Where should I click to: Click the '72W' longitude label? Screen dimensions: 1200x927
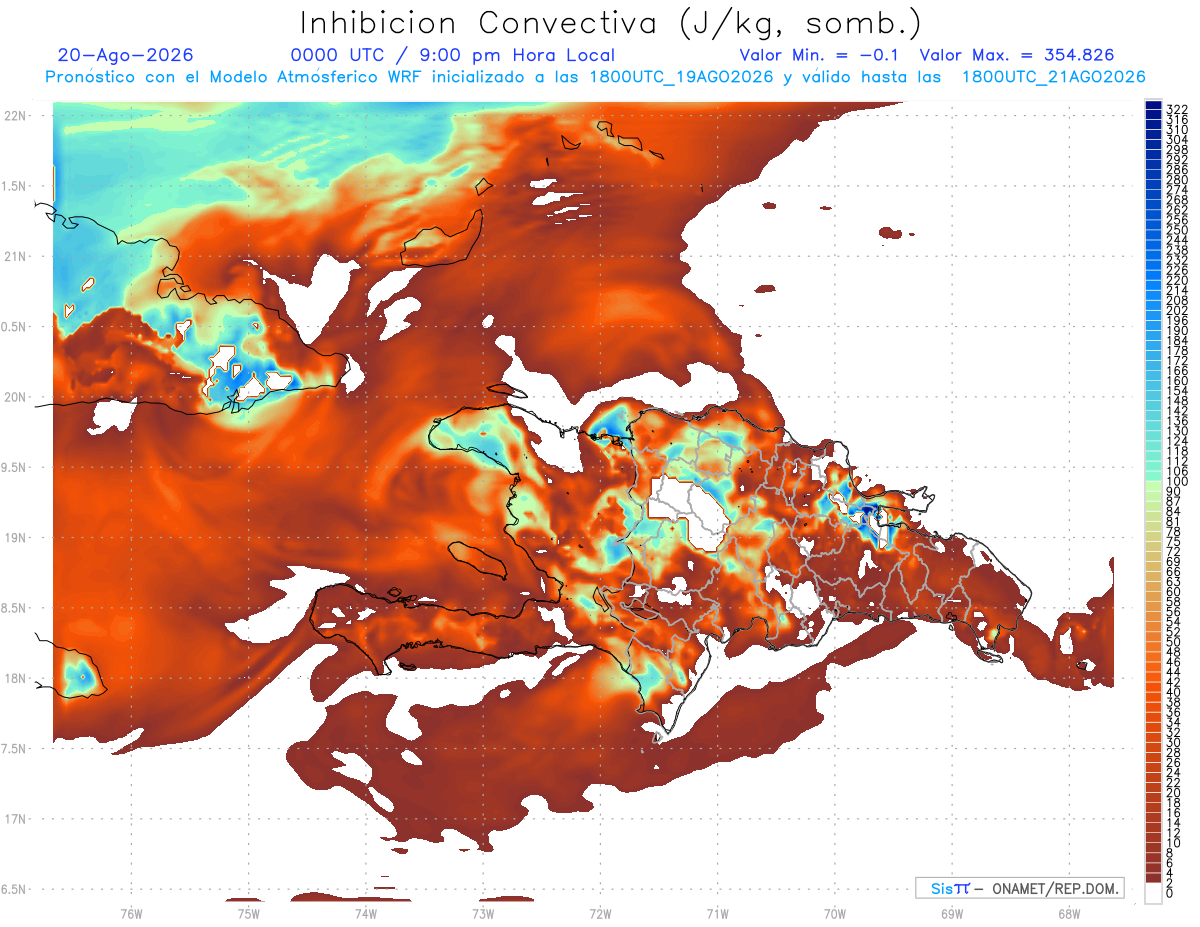tap(600, 913)
